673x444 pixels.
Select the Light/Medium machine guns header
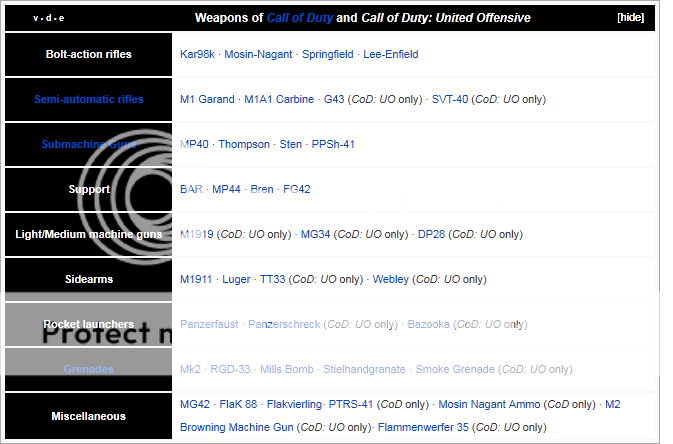coord(89,234)
